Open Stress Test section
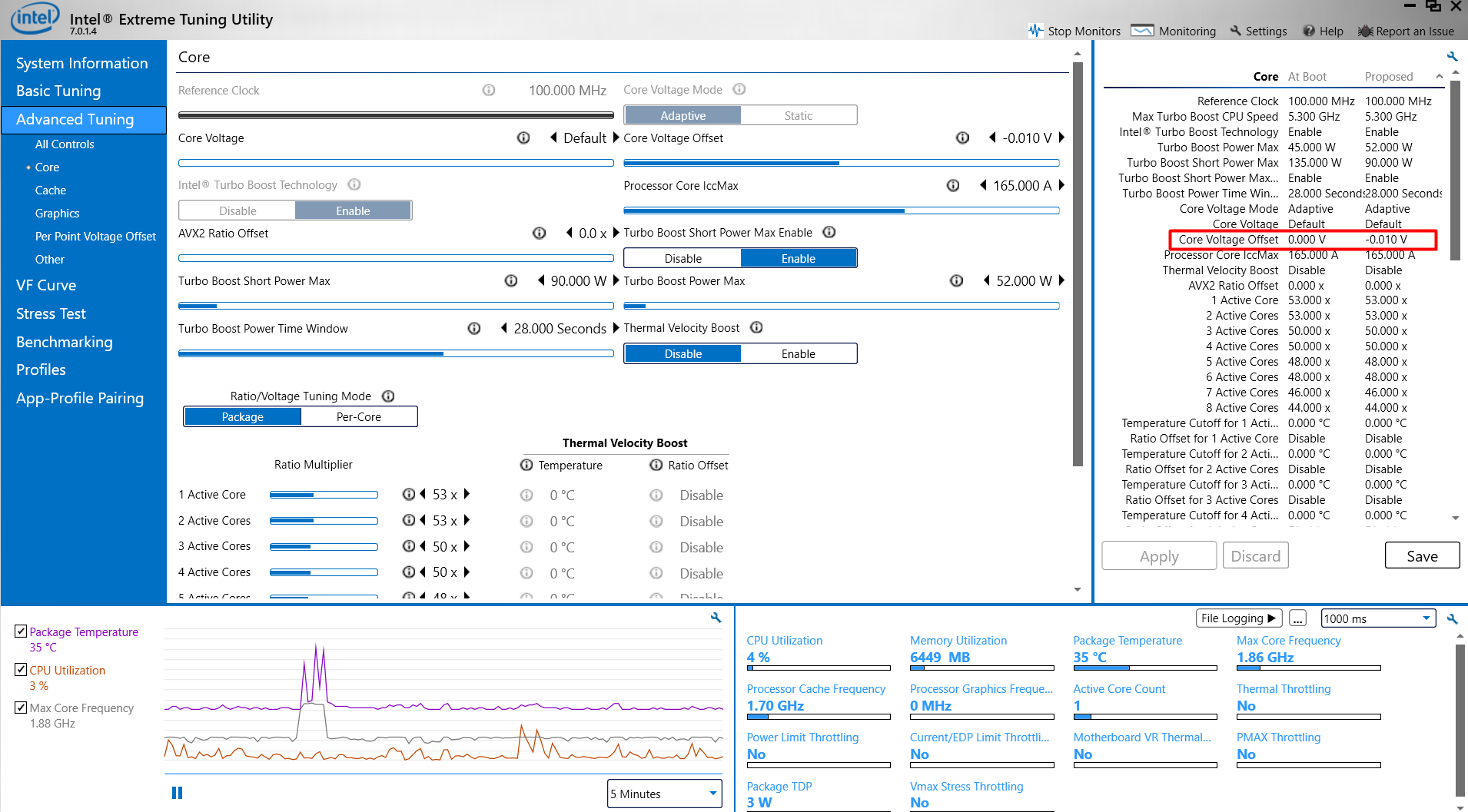This screenshot has height=812, width=1468. pos(51,313)
